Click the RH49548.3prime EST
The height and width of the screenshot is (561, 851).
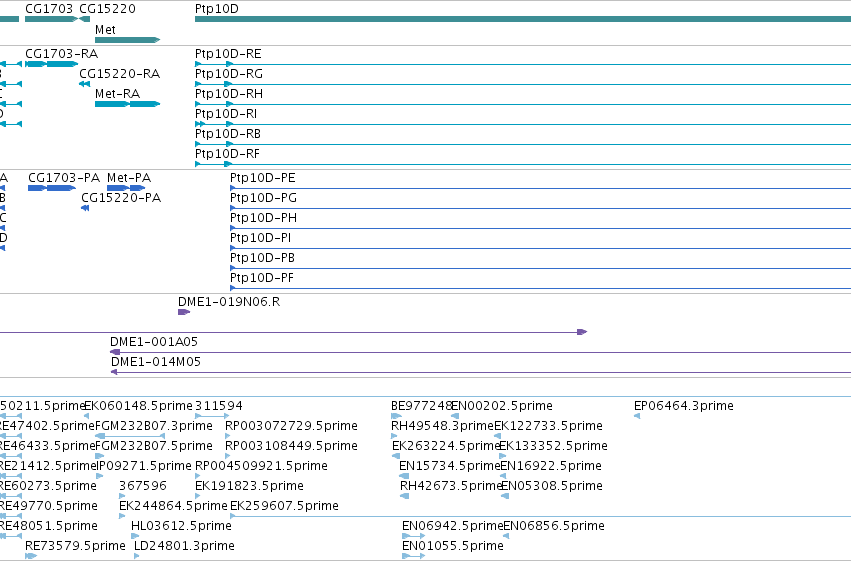tap(442, 426)
